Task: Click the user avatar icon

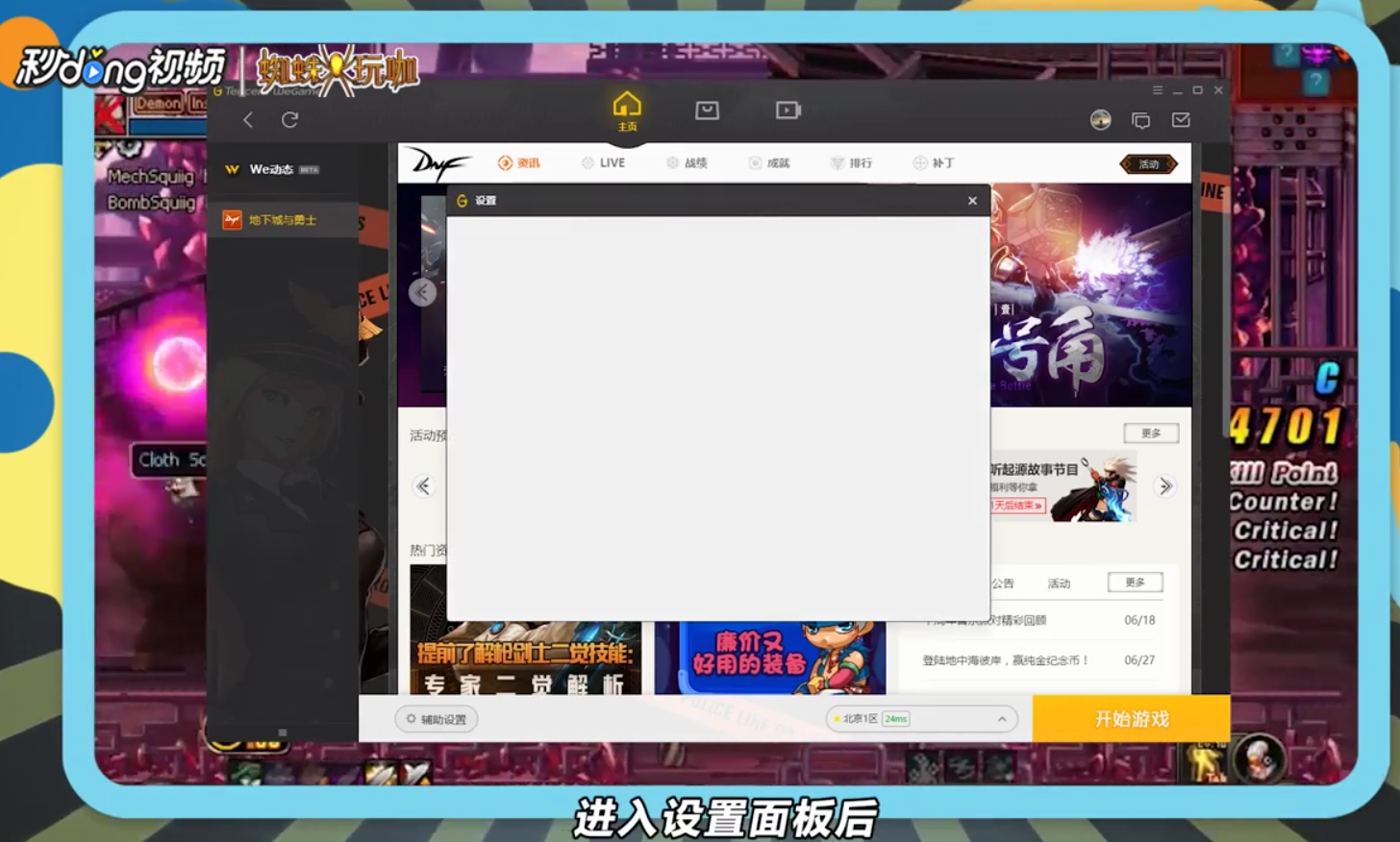Action: pyautogui.click(x=1099, y=120)
